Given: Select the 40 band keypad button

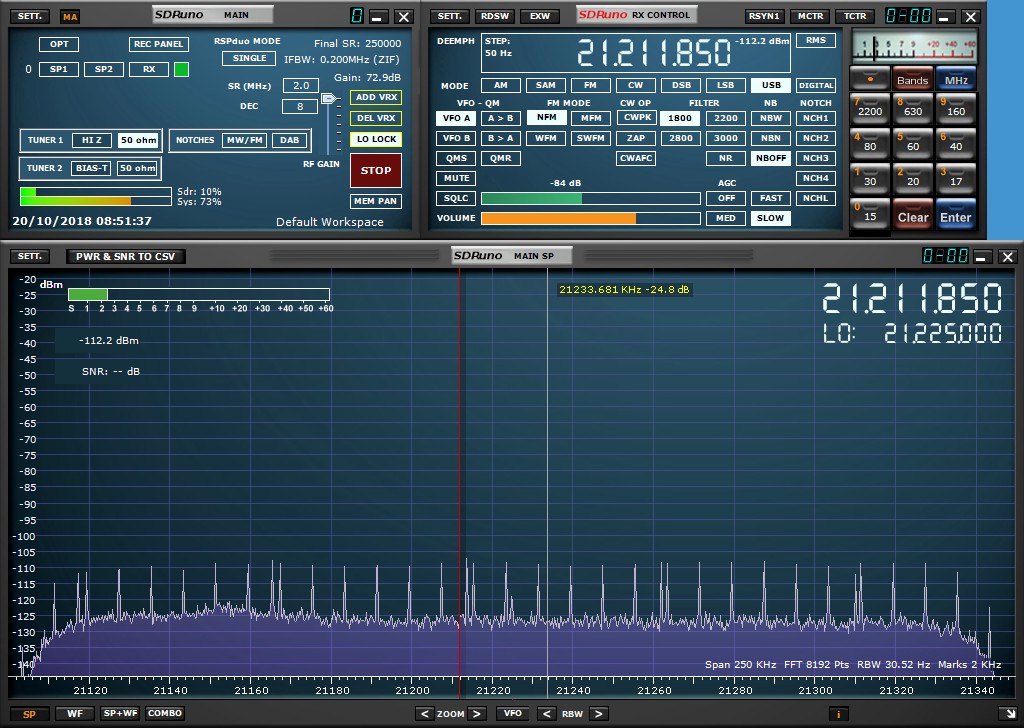Looking at the screenshot, I should pyautogui.click(x=956, y=143).
